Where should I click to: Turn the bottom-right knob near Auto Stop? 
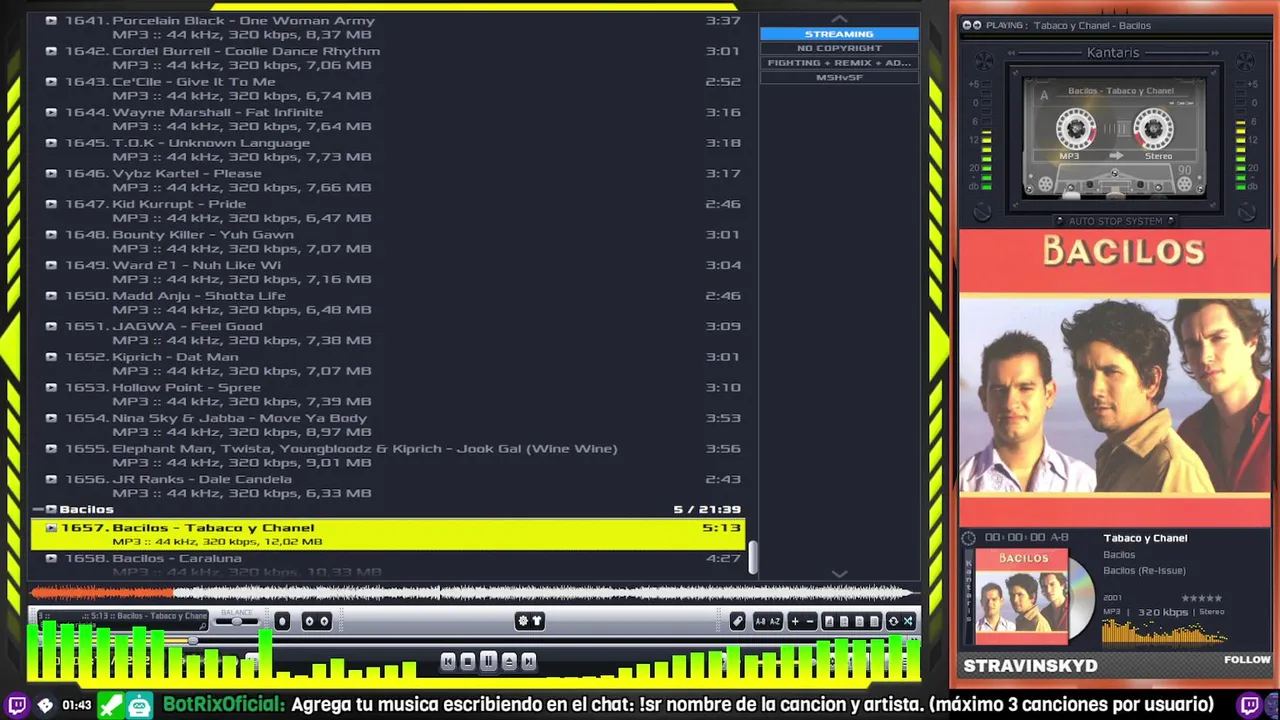click(1247, 212)
